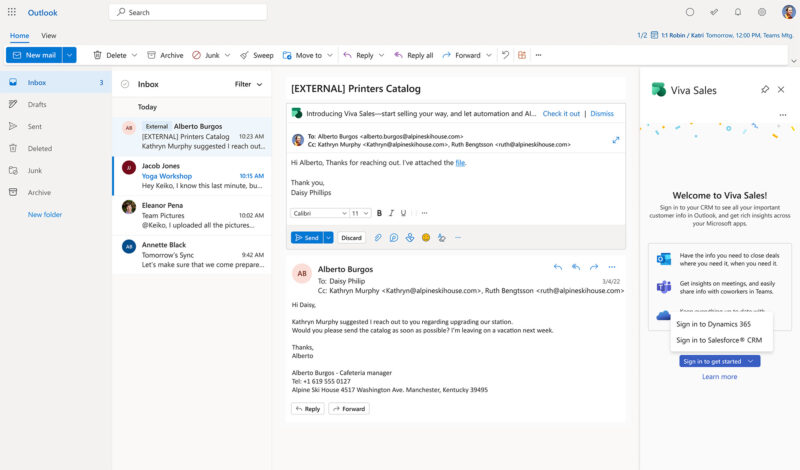The image size is (800, 470).
Task: Click in the Search box
Action: pyautogui.click(x=188, y=12)
